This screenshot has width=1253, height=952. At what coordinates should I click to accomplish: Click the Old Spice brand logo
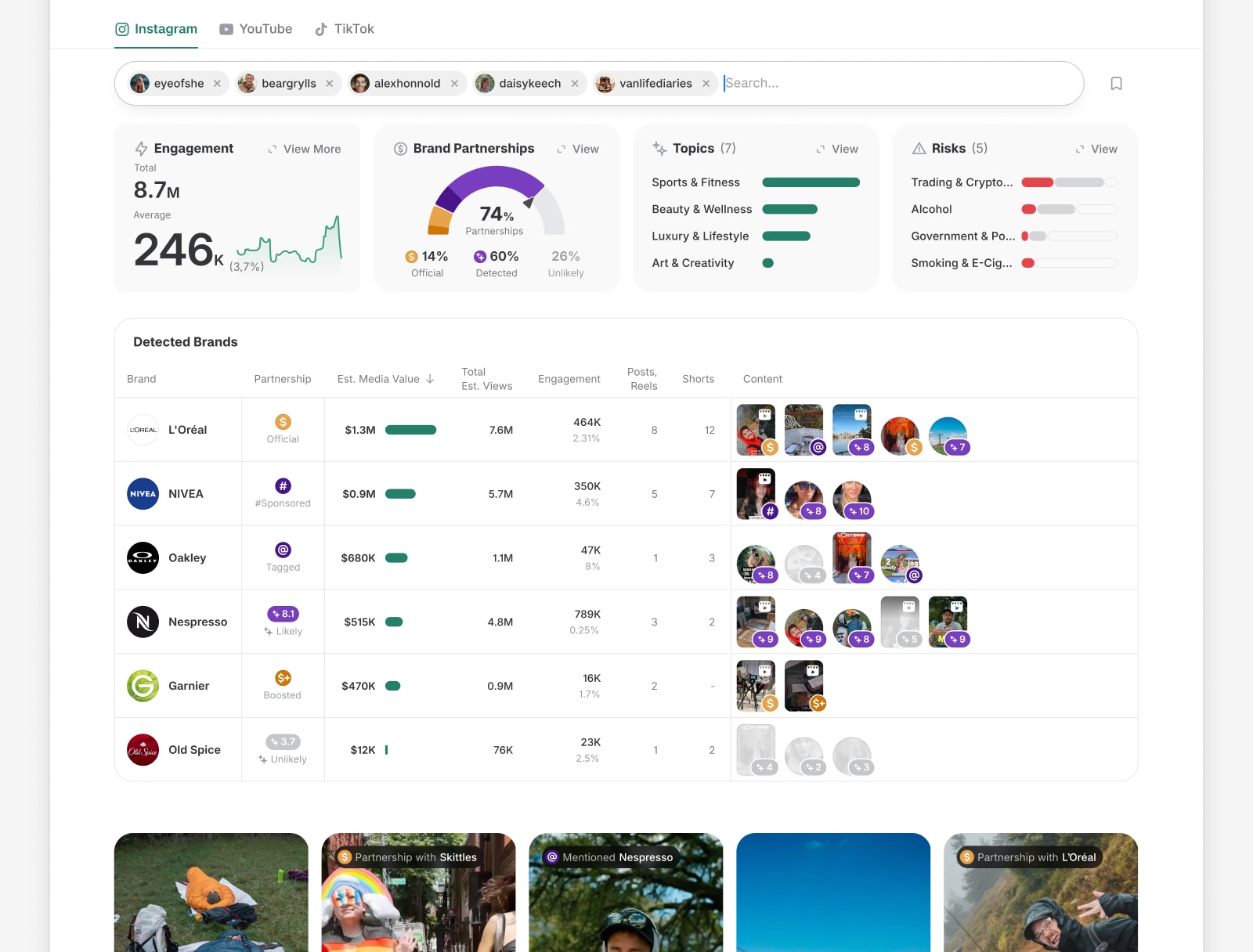point(143,750)
